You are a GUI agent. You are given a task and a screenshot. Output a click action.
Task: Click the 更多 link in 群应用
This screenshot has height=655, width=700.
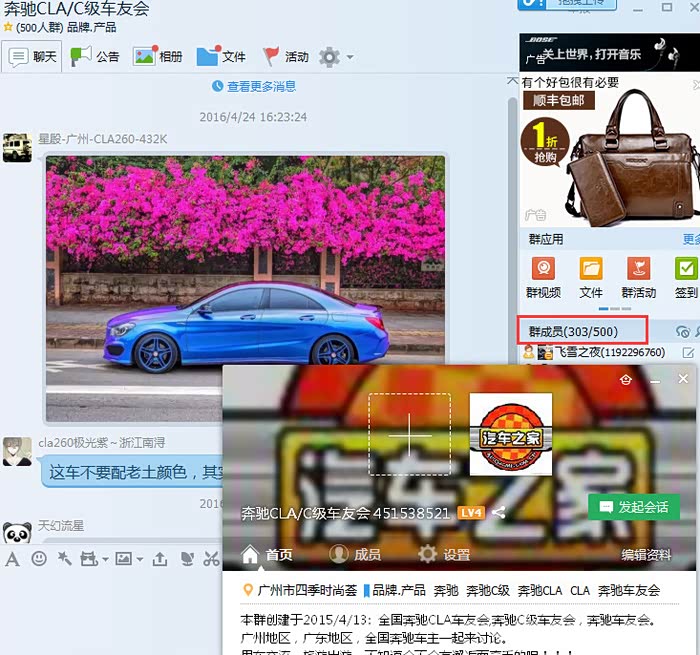tap(692, 239)
